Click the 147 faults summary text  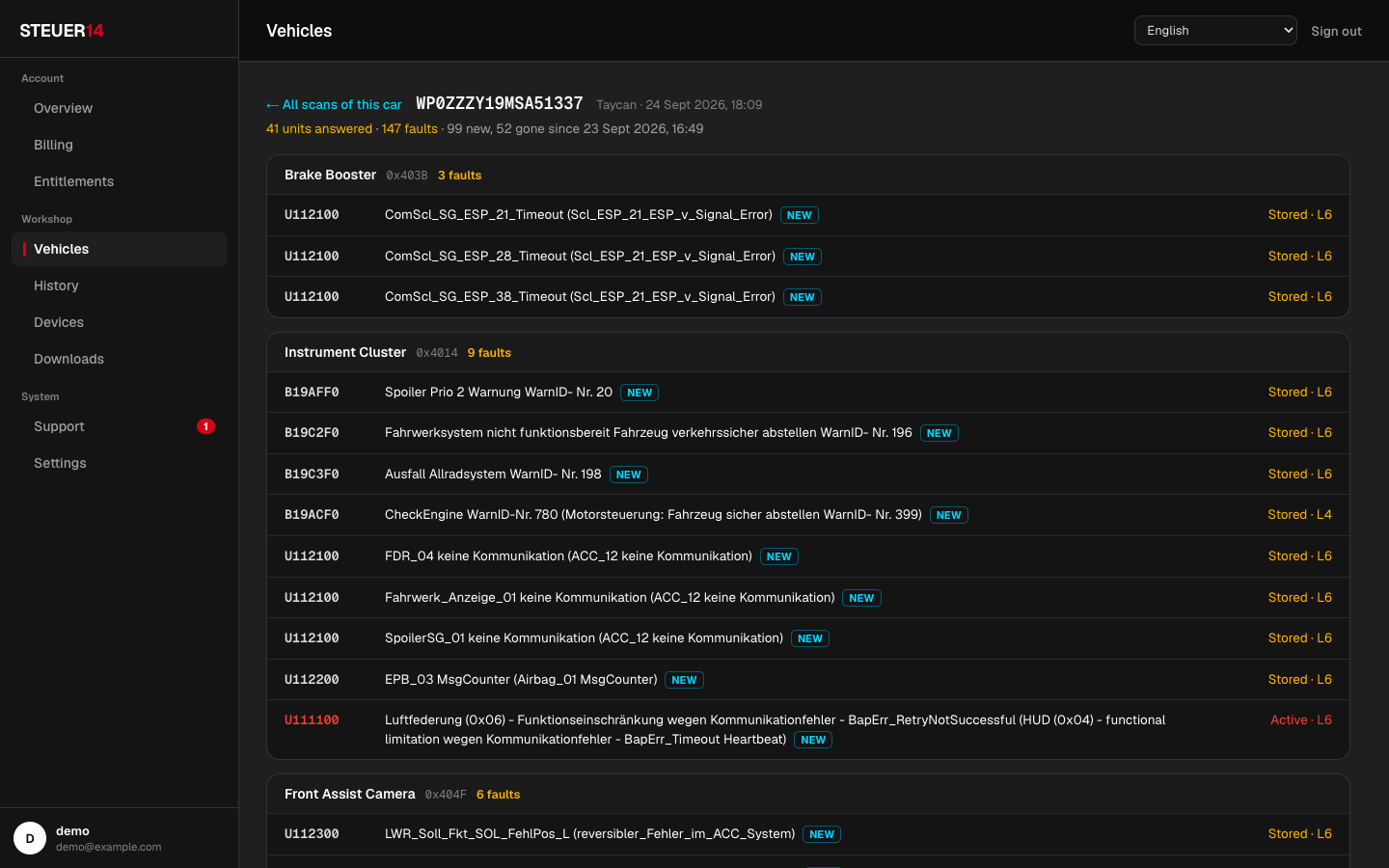[410, 128]
